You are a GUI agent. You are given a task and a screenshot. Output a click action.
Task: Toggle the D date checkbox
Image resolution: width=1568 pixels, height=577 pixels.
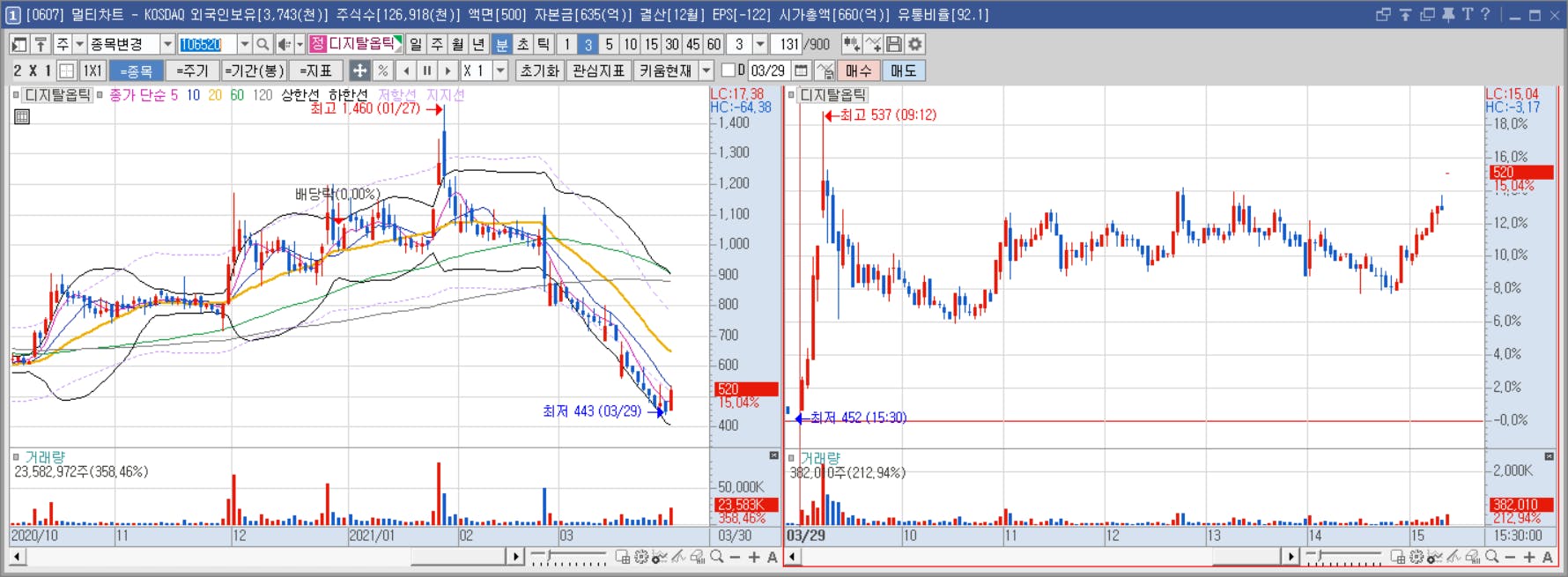(729, 70)
